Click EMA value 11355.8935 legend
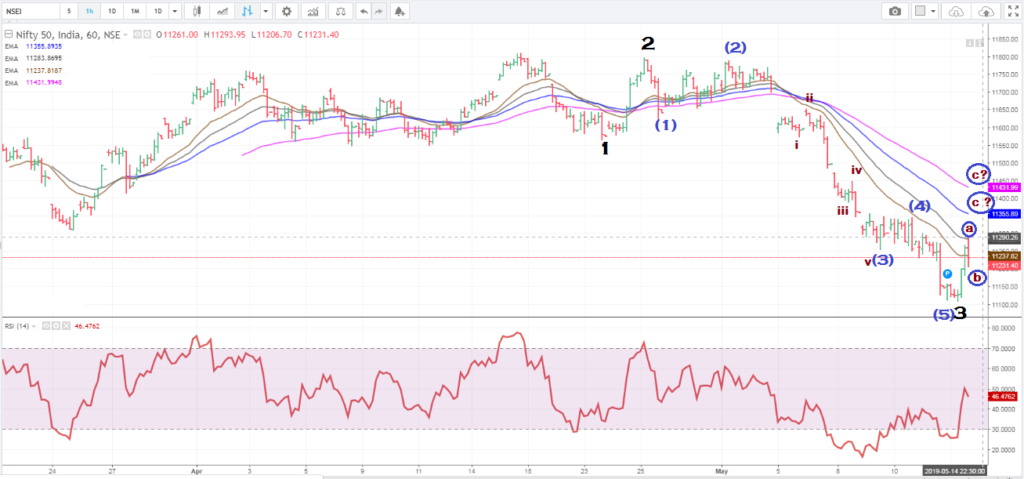Screen dimensions: 1024x479 click(45, 47)
